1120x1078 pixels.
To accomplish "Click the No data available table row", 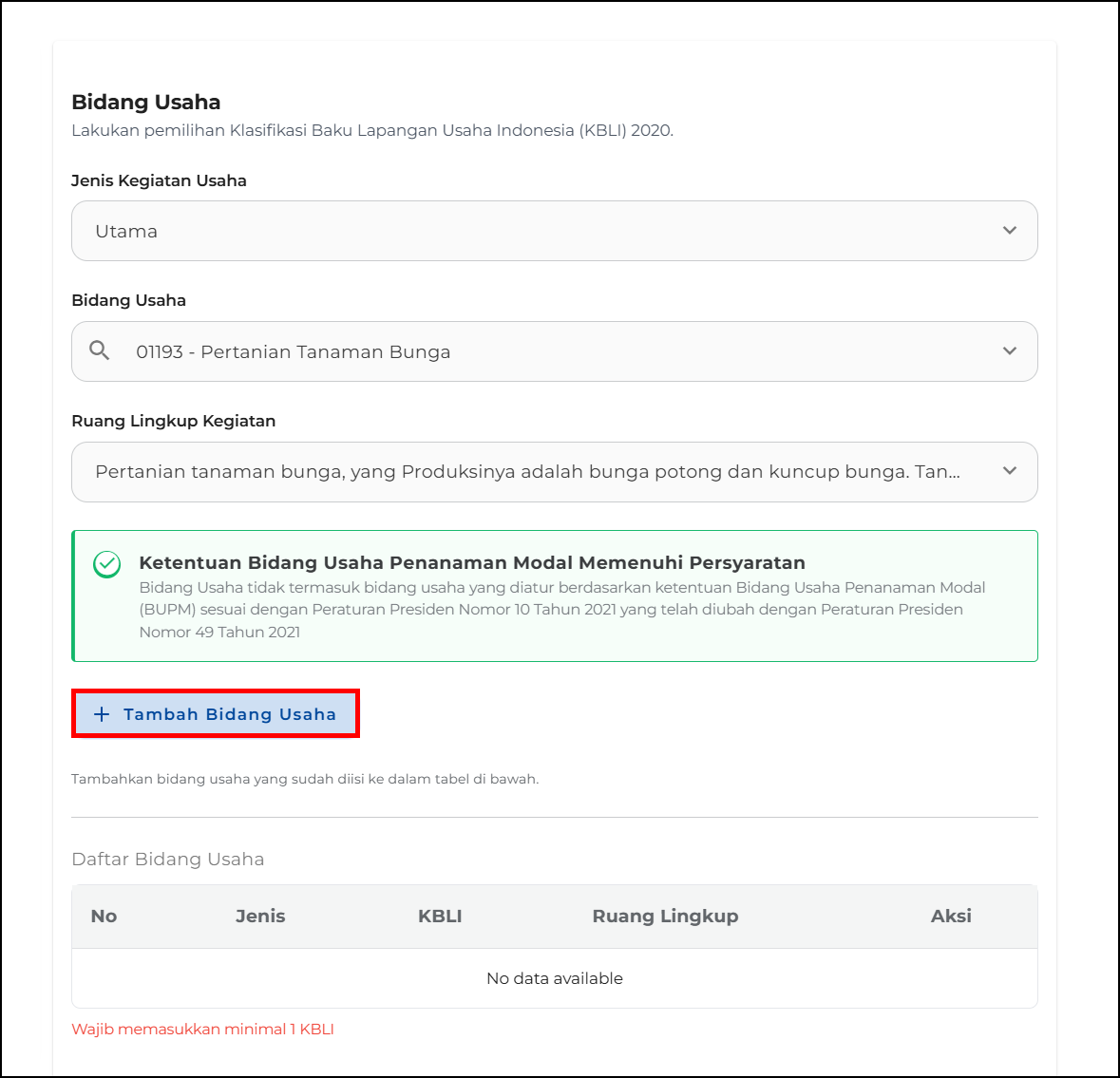I will pyautogui.click(x=555, y=978).
